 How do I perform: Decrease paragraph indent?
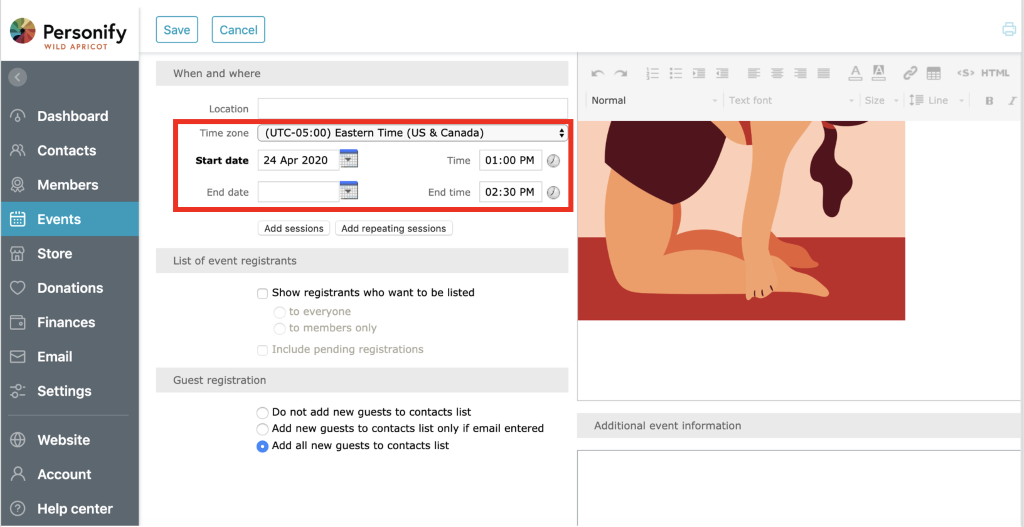click(x=722, y=74)
